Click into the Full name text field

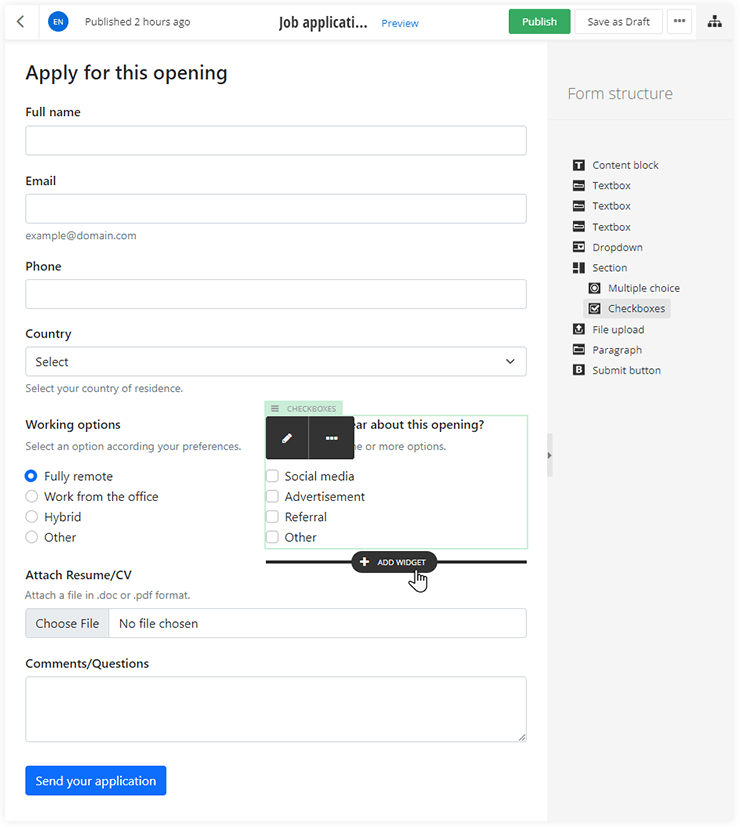click(275, 141)
